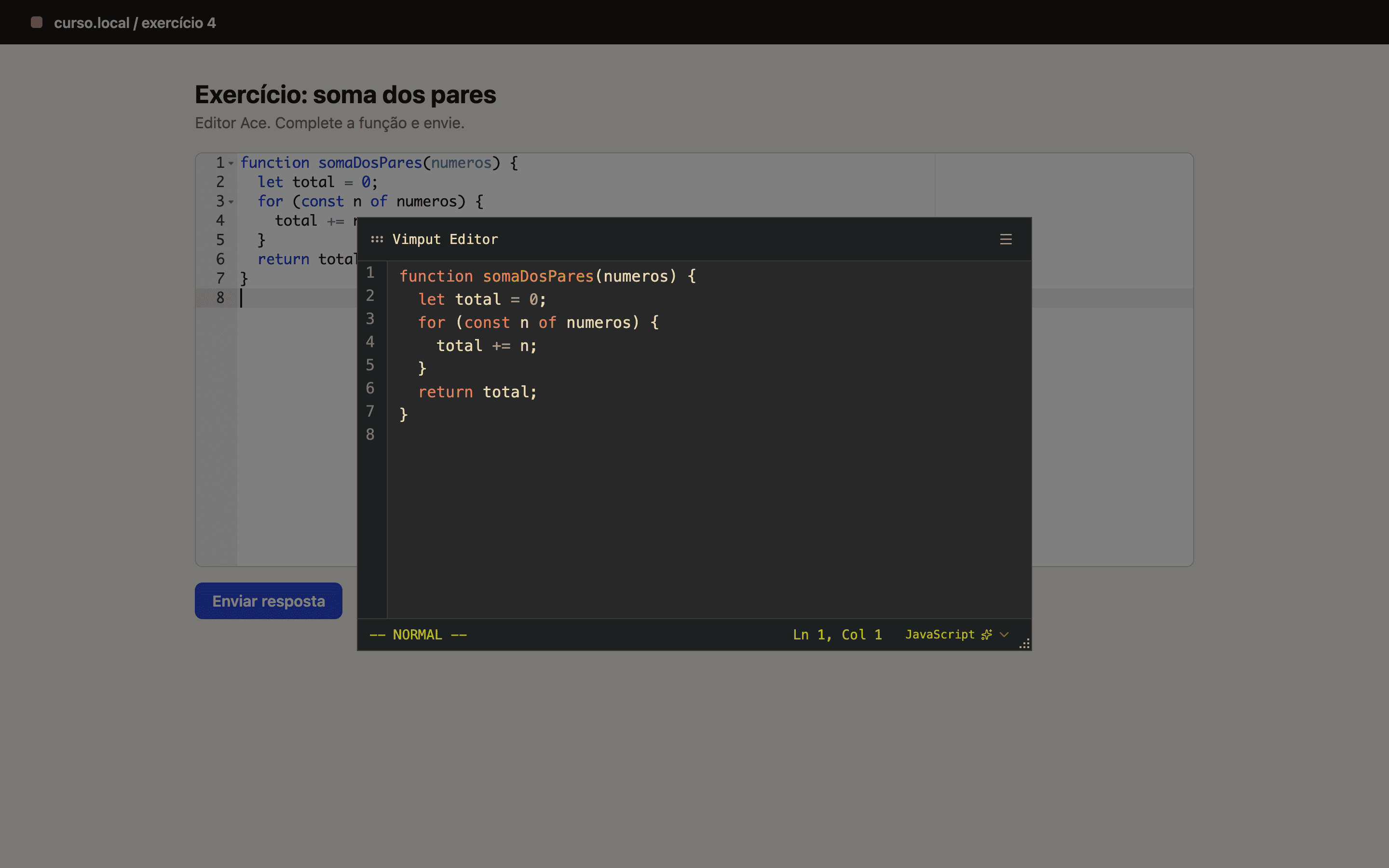Click the closing brace on Ace line 7

244,279
